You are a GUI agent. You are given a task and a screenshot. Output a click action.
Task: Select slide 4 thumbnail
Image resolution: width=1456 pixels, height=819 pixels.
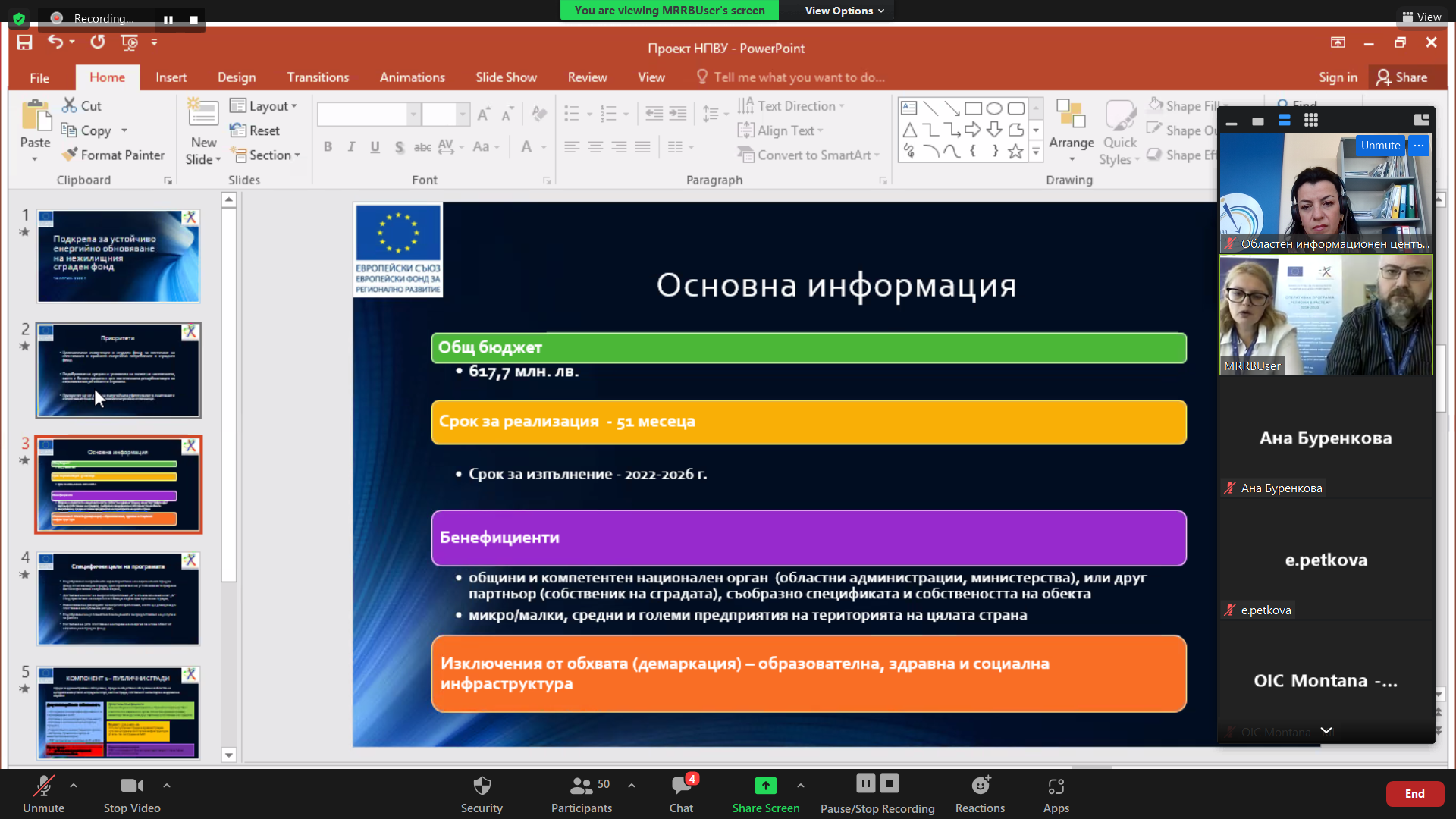118,598
